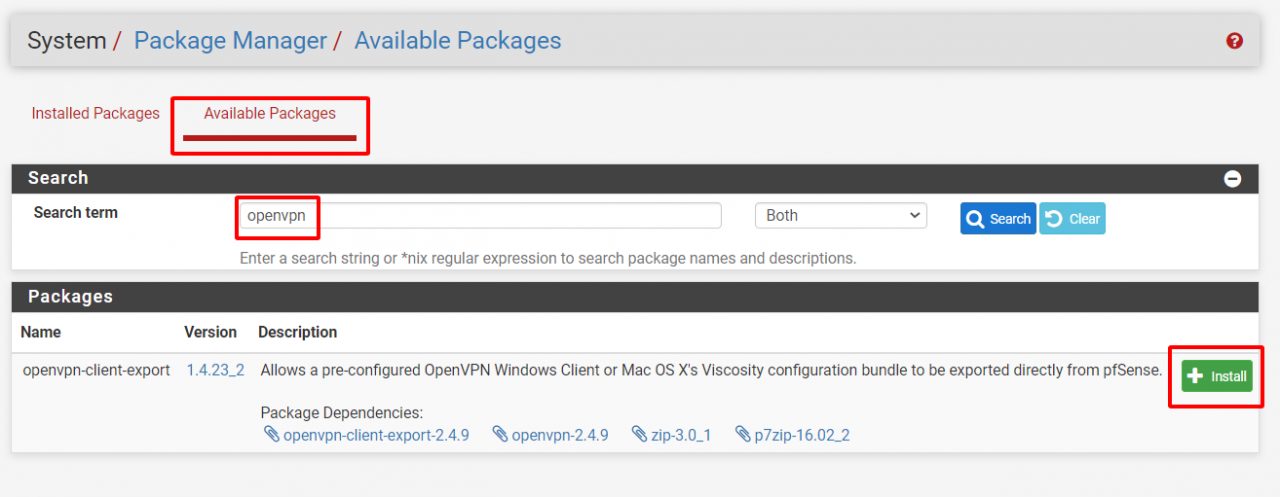
Task: Click the paperclip icon before openvpn-2.4.9
Action: [x=500, y=434]
